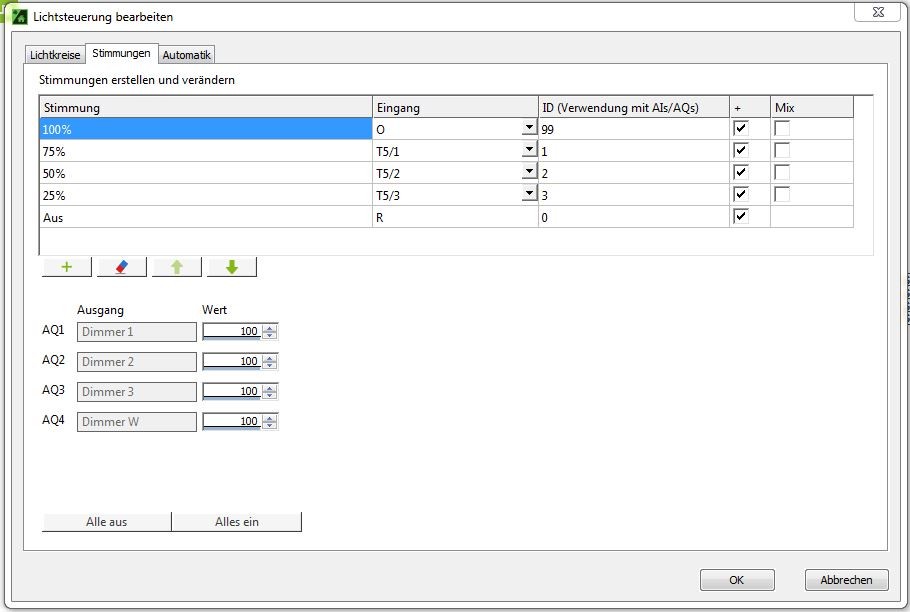The width and height of the screenshot is (910, 612).
Task: Increase AQ2 Wert with up spinner
Action: pyautogui.click(x=269, y=358)
